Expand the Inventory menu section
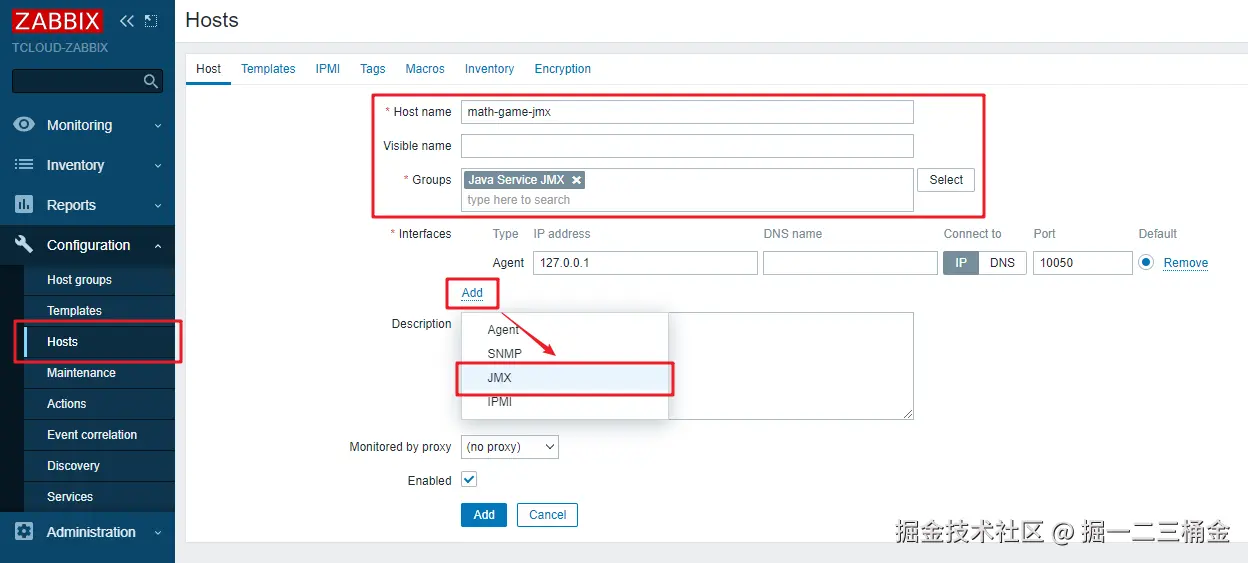 coord(87,165)
